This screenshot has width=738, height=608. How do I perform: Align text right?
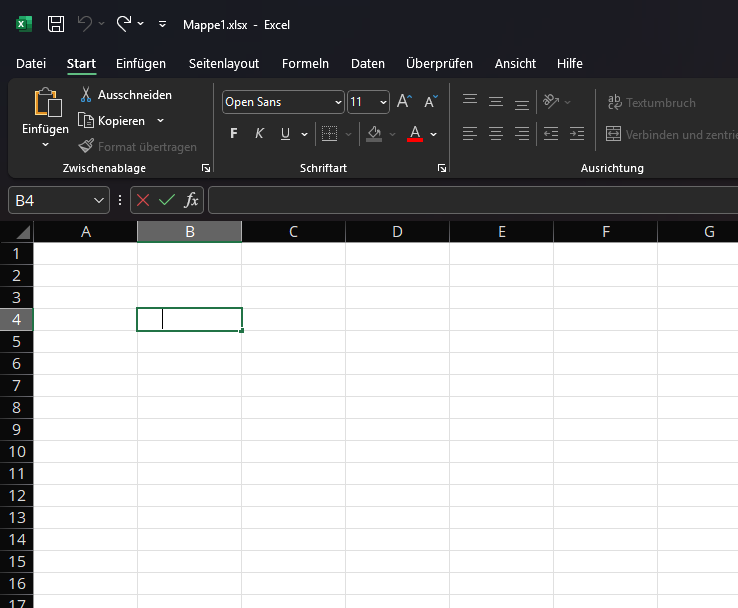coord(521,134)
